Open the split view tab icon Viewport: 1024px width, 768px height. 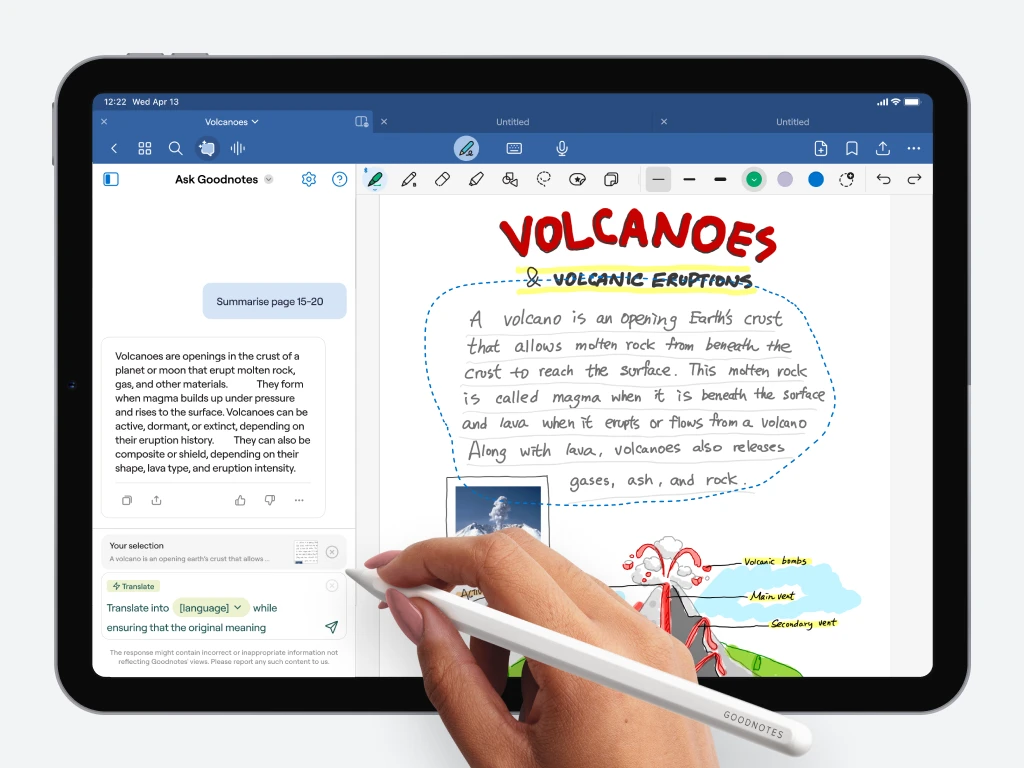point(361,121)
